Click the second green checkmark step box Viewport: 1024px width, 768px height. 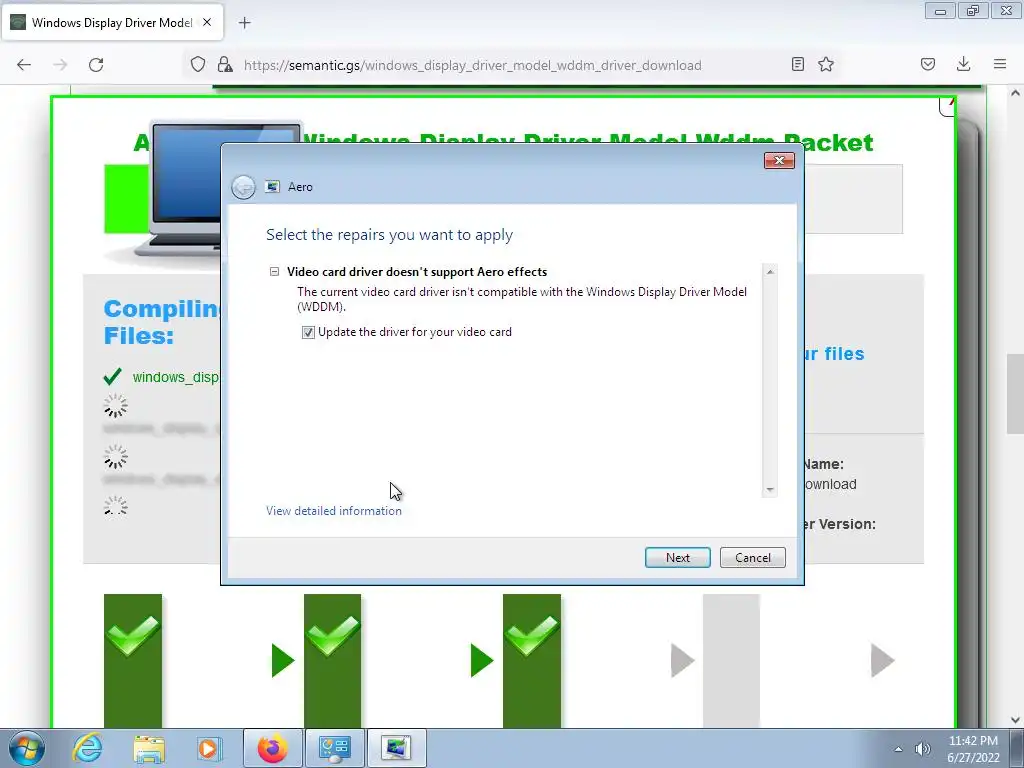(x=332, y=660)
